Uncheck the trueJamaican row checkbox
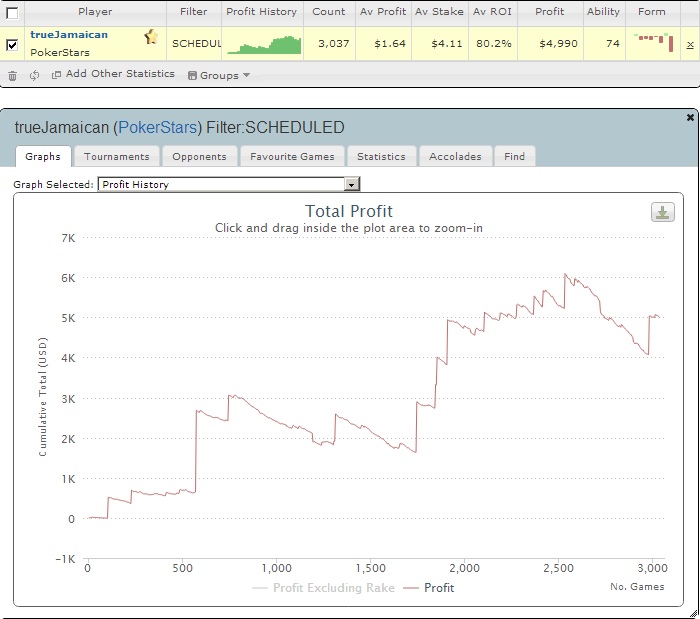Image resolution: width=700 pixels, height=619 pixels. [12, 45]
